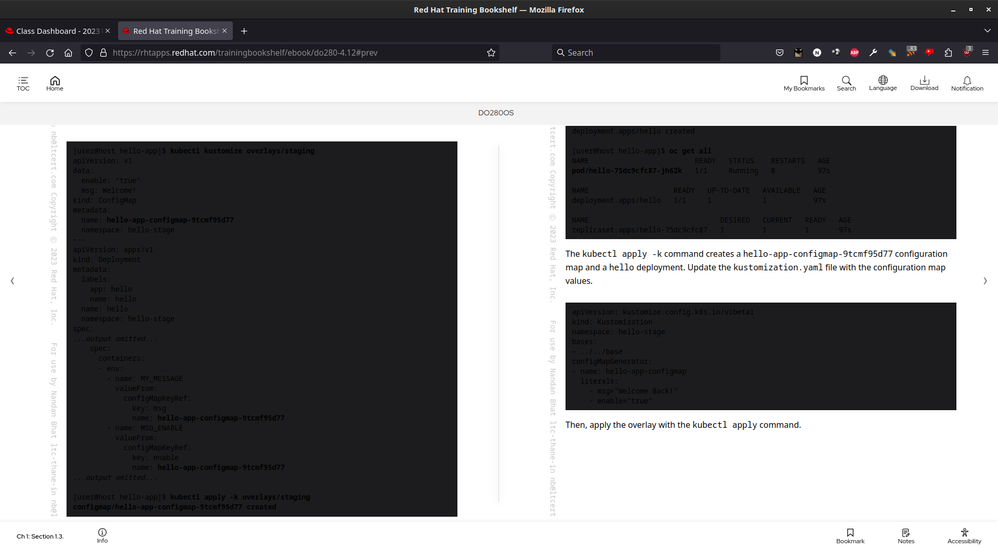Bookmark this page using the bottom Bookmark icon

point(850,536)
